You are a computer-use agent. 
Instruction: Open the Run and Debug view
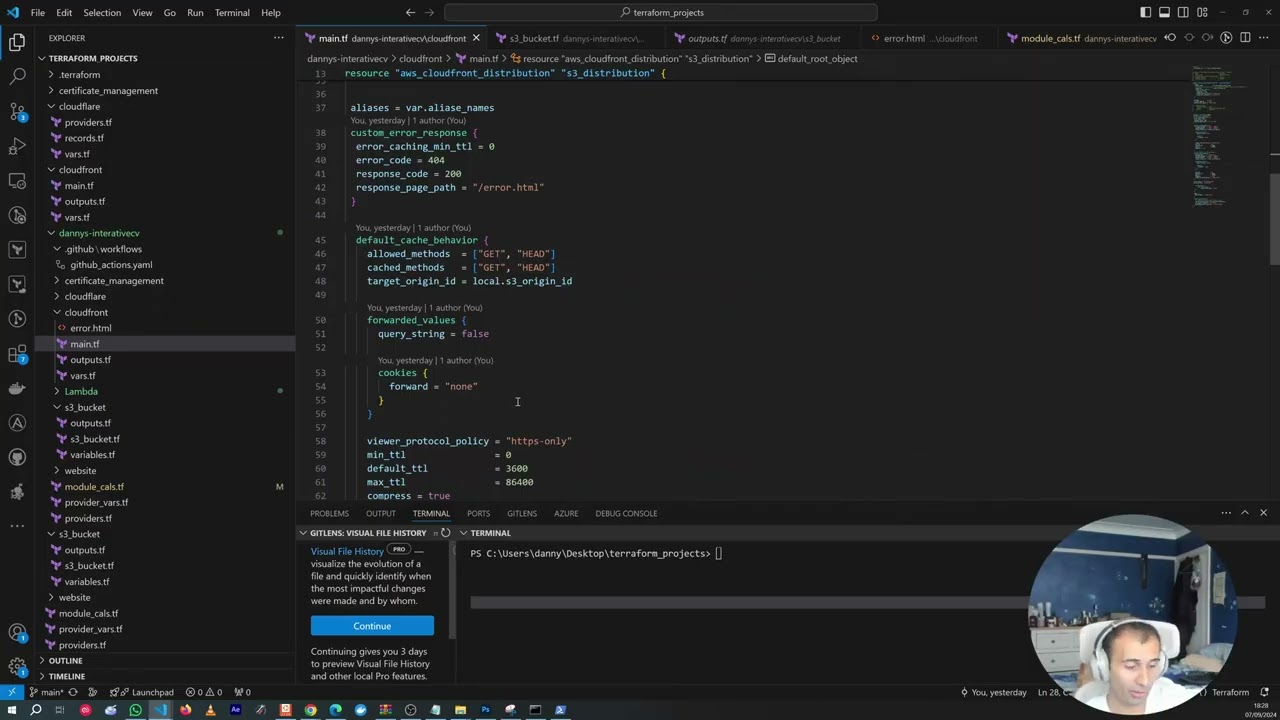(x=17, y=146)
